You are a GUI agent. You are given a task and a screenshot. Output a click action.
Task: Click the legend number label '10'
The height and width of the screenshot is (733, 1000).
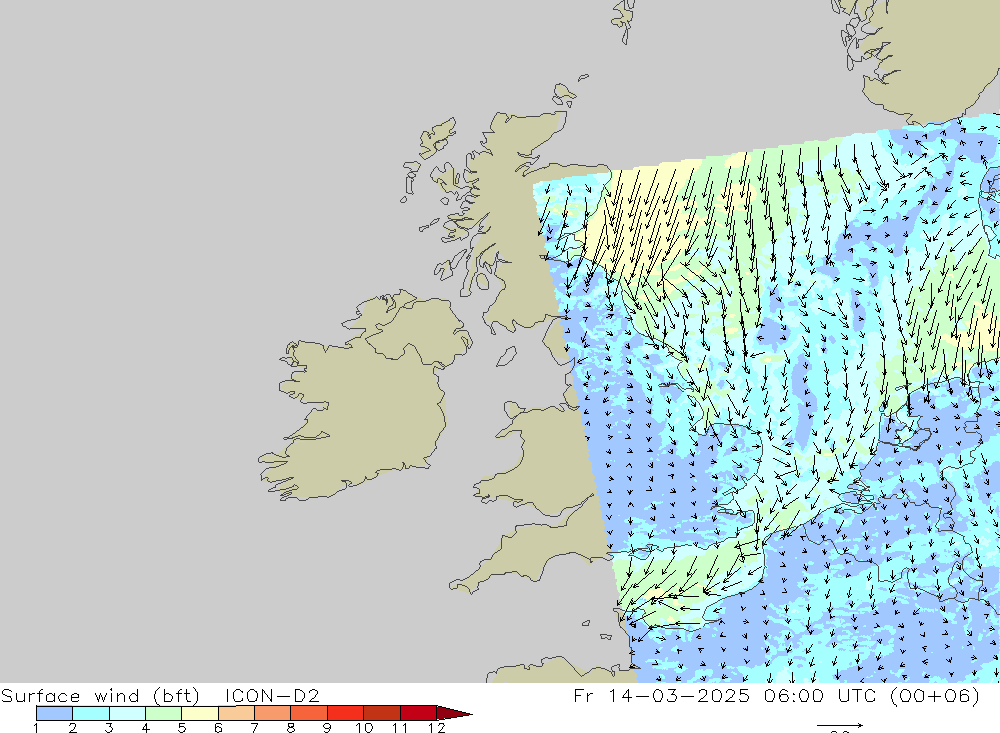[x=364, y=728]
